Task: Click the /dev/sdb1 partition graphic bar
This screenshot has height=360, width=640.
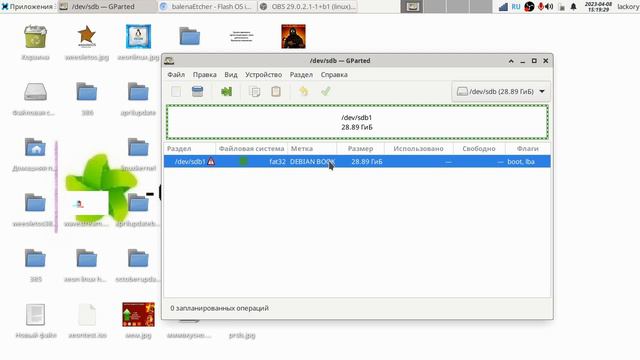Action: (357, 122)
